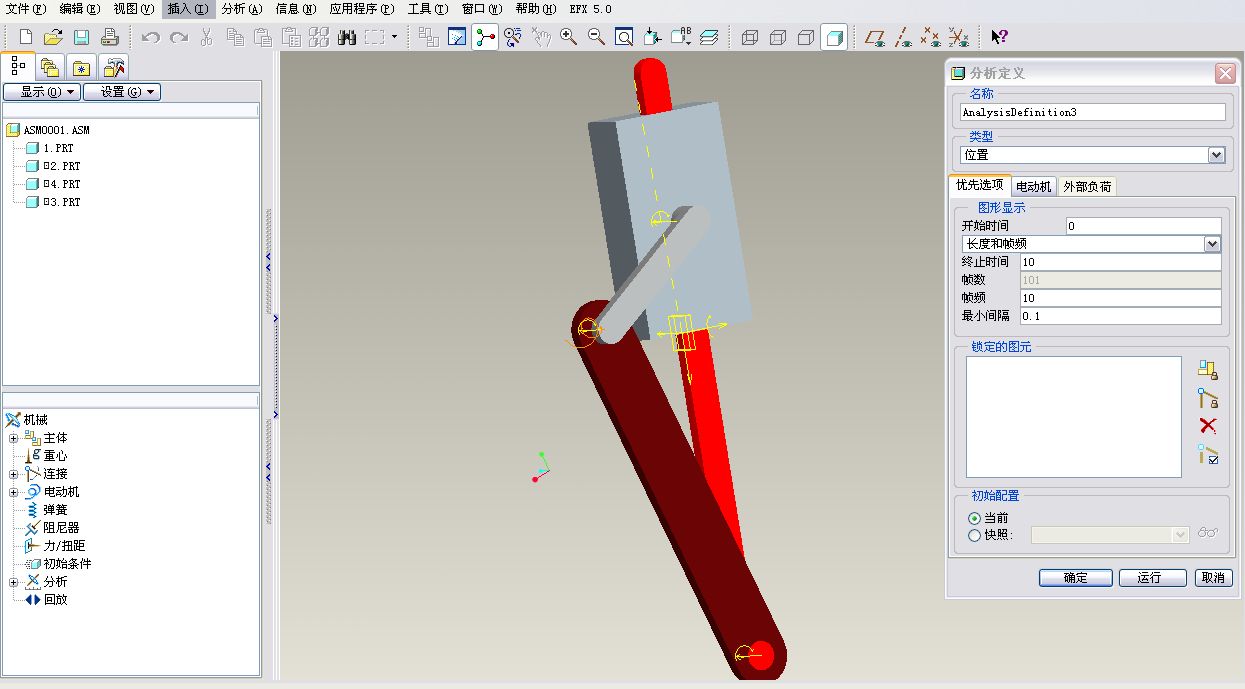Click the 名称 AnalysisDefinition3 field

click(1092, 113)
